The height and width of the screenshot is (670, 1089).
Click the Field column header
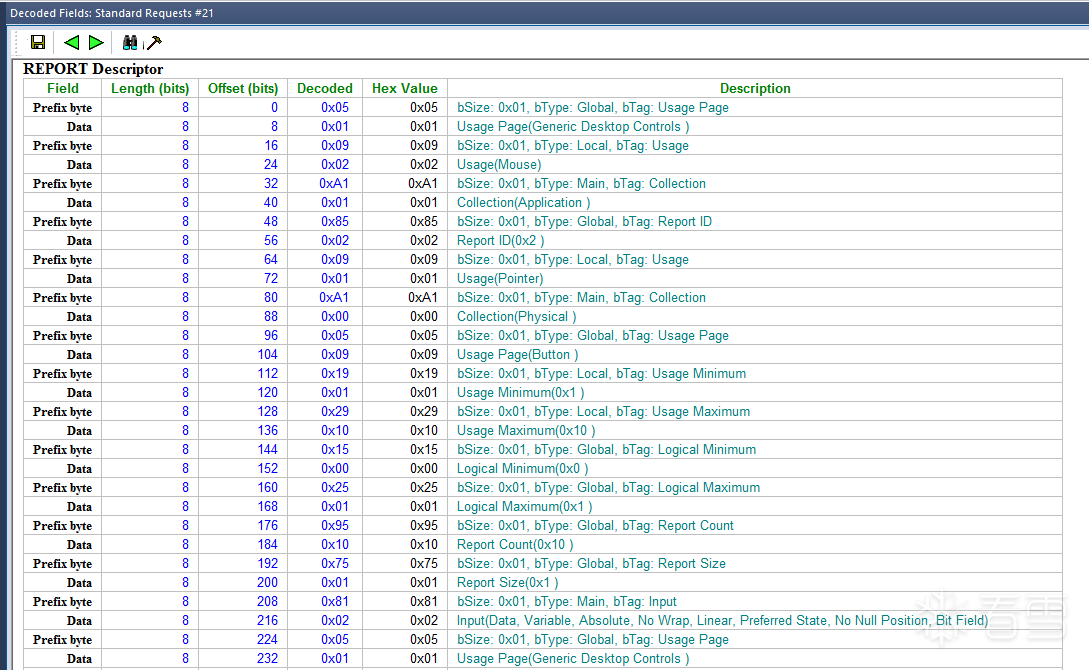click(x=62, y=88)
